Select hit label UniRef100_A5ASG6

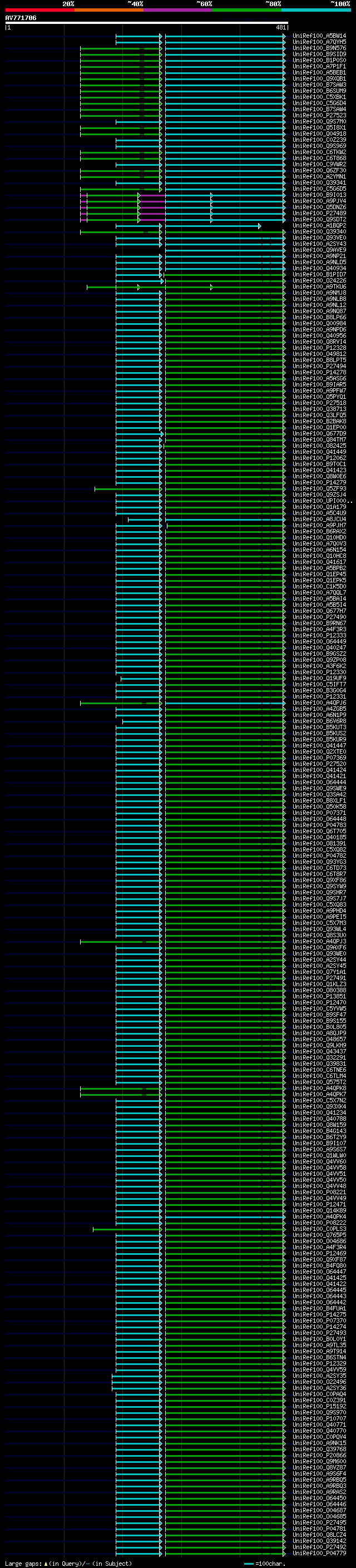(x=319, y=379)
